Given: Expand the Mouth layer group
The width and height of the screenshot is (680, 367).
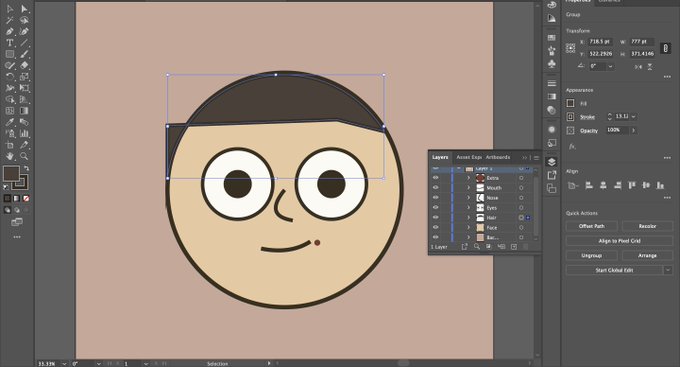Looking at the screenshot, I should pos(468,188).
